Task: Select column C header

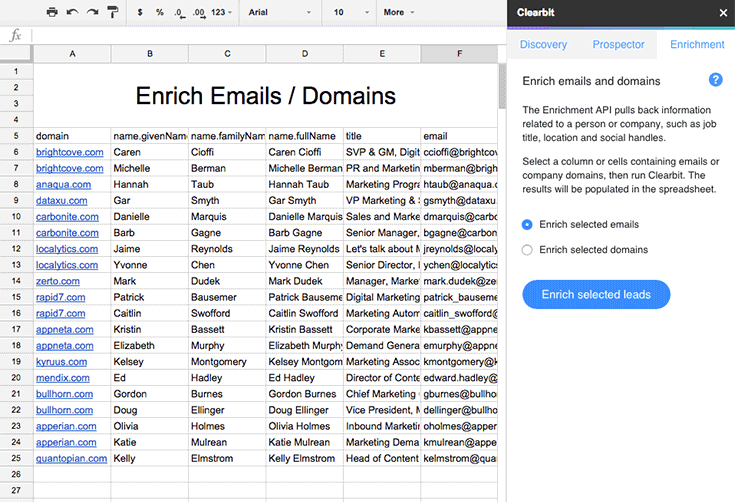Action: tap(227, 54)
